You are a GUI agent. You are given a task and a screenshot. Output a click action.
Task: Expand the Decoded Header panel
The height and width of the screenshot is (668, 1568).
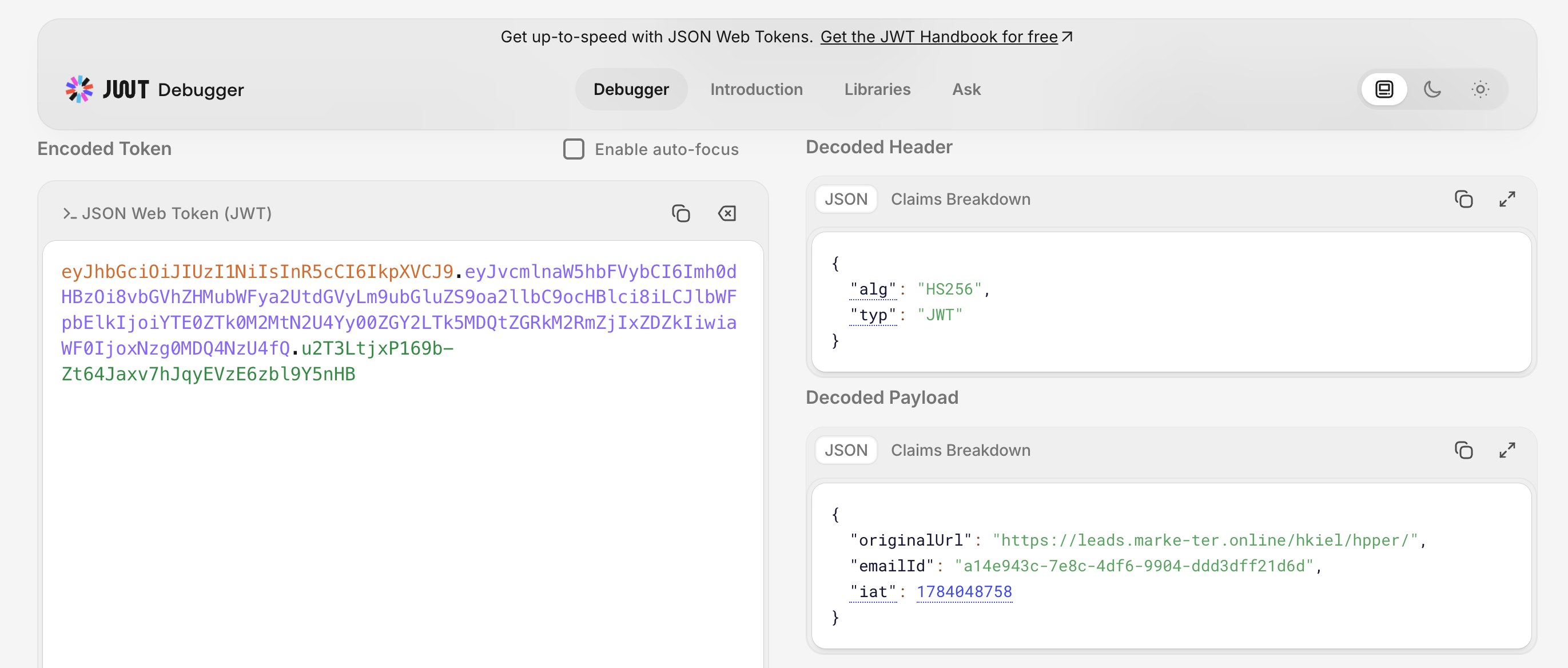tap(1507, 199)
